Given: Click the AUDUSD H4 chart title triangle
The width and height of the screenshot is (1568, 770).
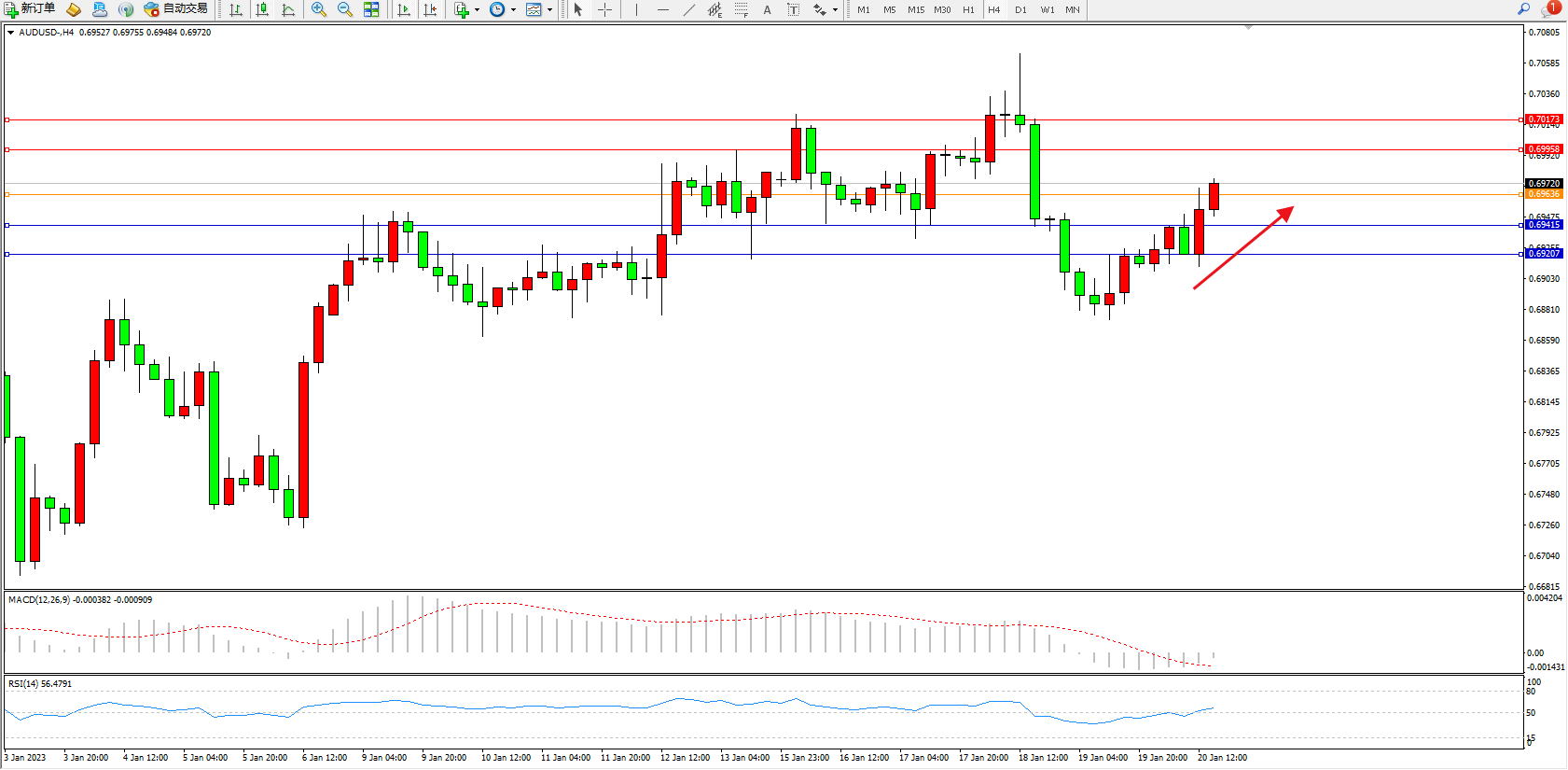Looking at the screenshot, I should [10, 33].
